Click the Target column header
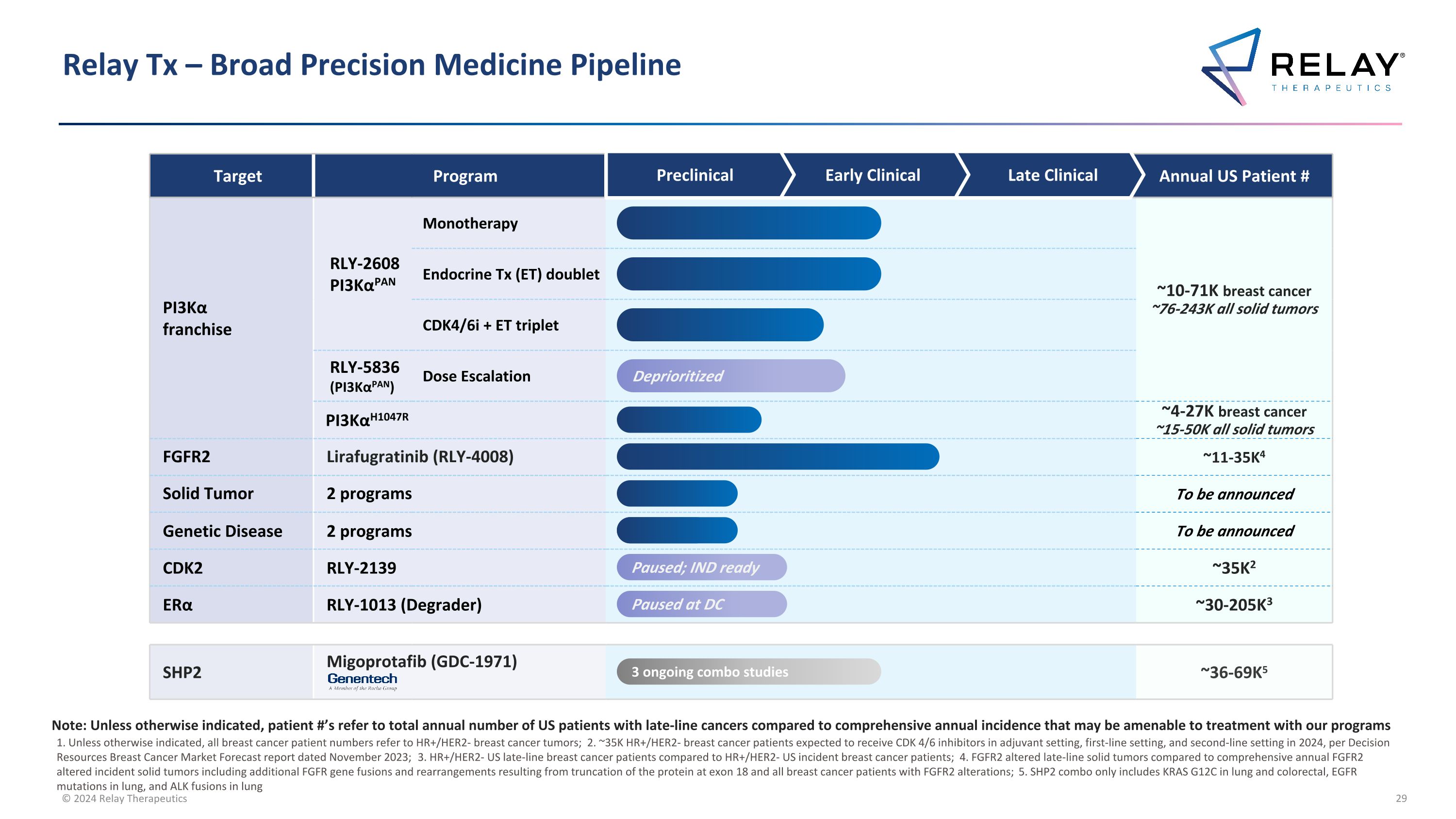Screen dimensions: 1456x819 [x=237, y=176]
